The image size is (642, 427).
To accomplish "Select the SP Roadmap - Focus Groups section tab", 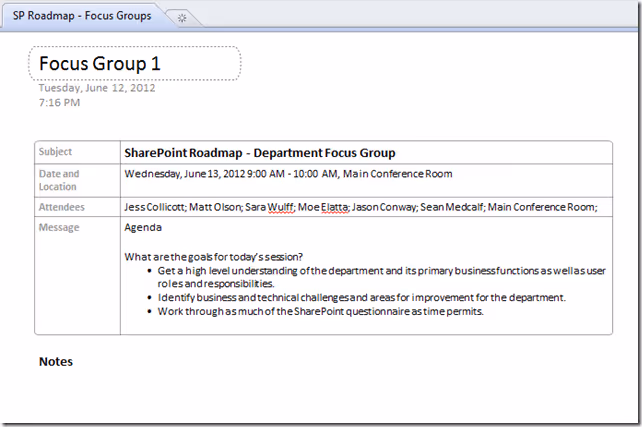I will click(x=82, y=16).
